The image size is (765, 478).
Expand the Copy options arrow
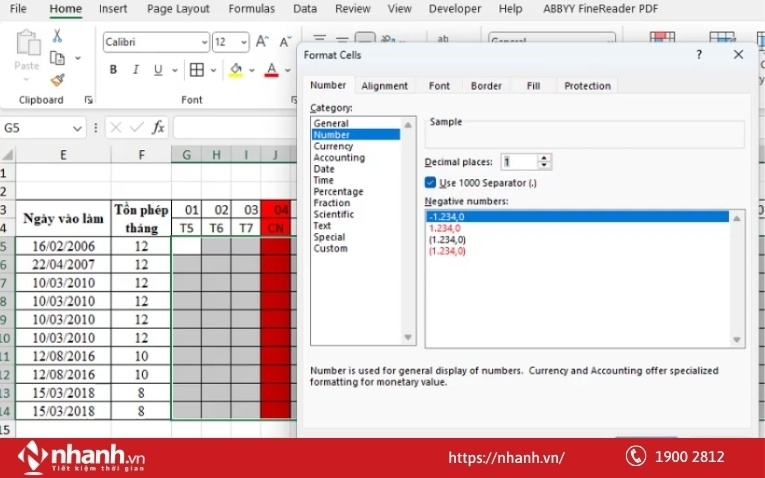tap(78, 58)
